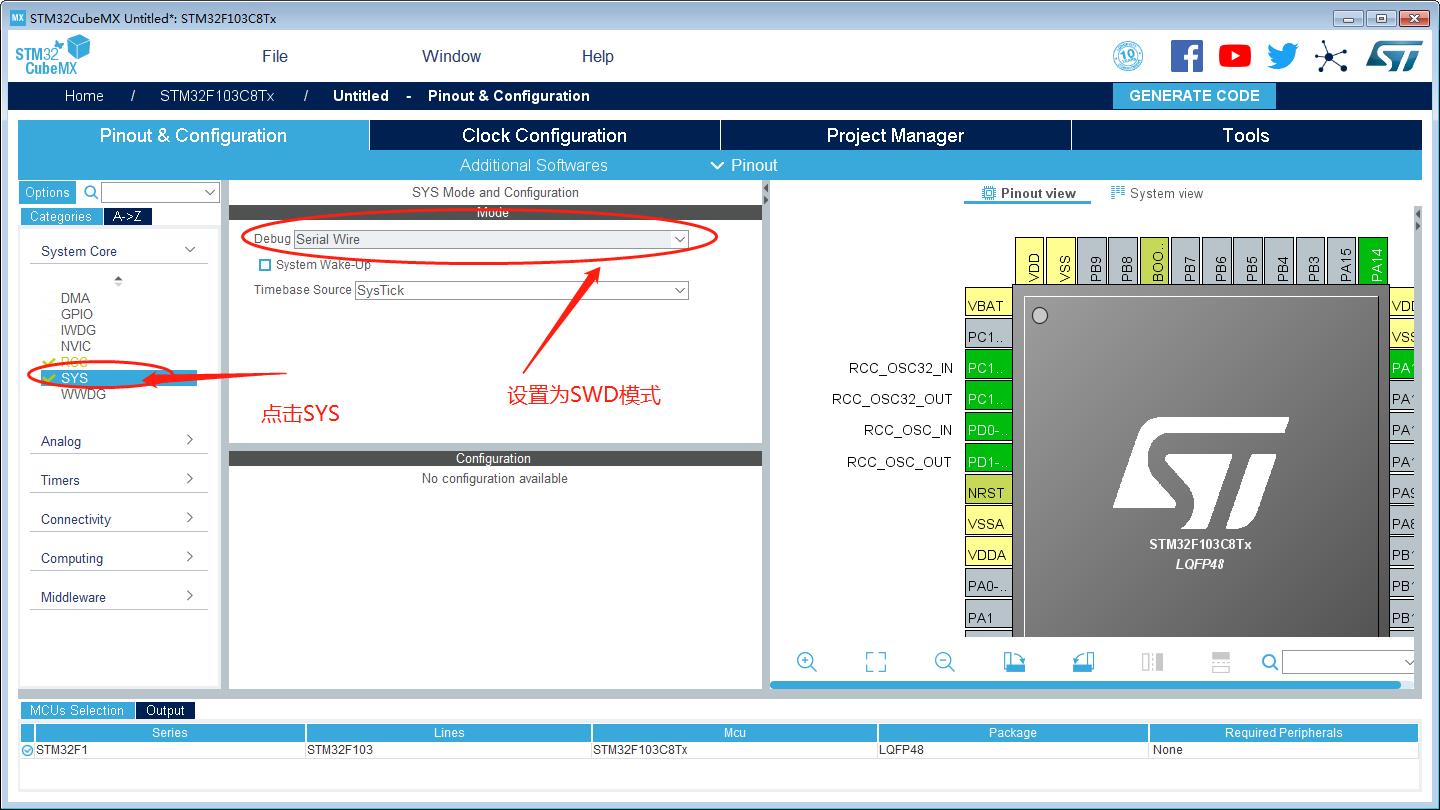This screenshot has height=810, width=1440.
Task: Switch to the System view tab
Action: click(1157, 193)
